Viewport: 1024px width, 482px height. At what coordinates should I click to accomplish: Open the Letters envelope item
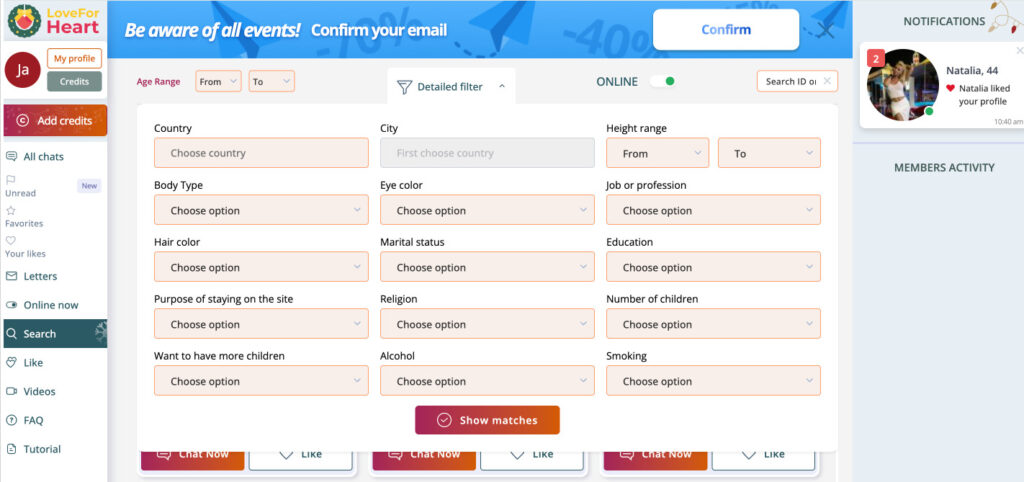31,276
